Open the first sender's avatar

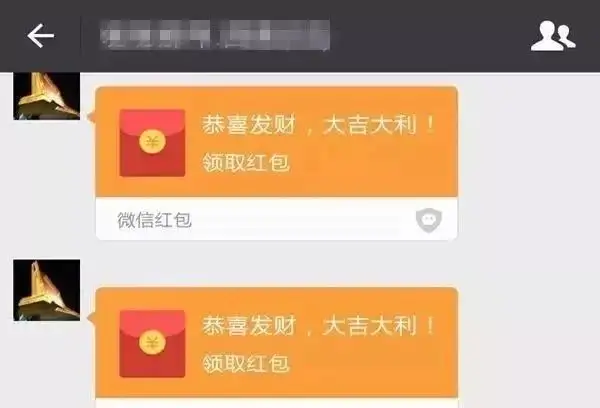47,96
